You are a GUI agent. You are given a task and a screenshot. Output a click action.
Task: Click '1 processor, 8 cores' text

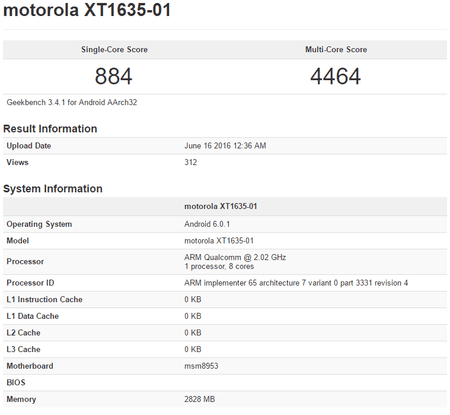tap(219, 266)
